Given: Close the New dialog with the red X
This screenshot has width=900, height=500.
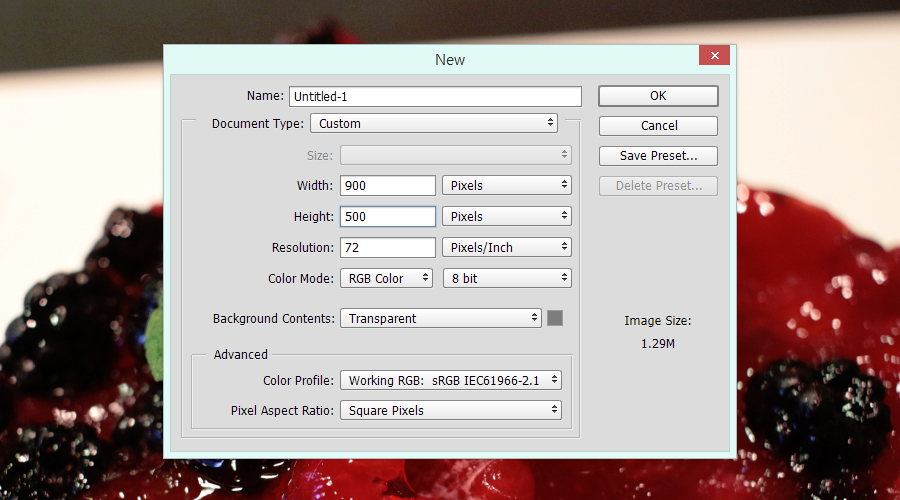Looking at the screenshot, I should (x=713, y=57).
